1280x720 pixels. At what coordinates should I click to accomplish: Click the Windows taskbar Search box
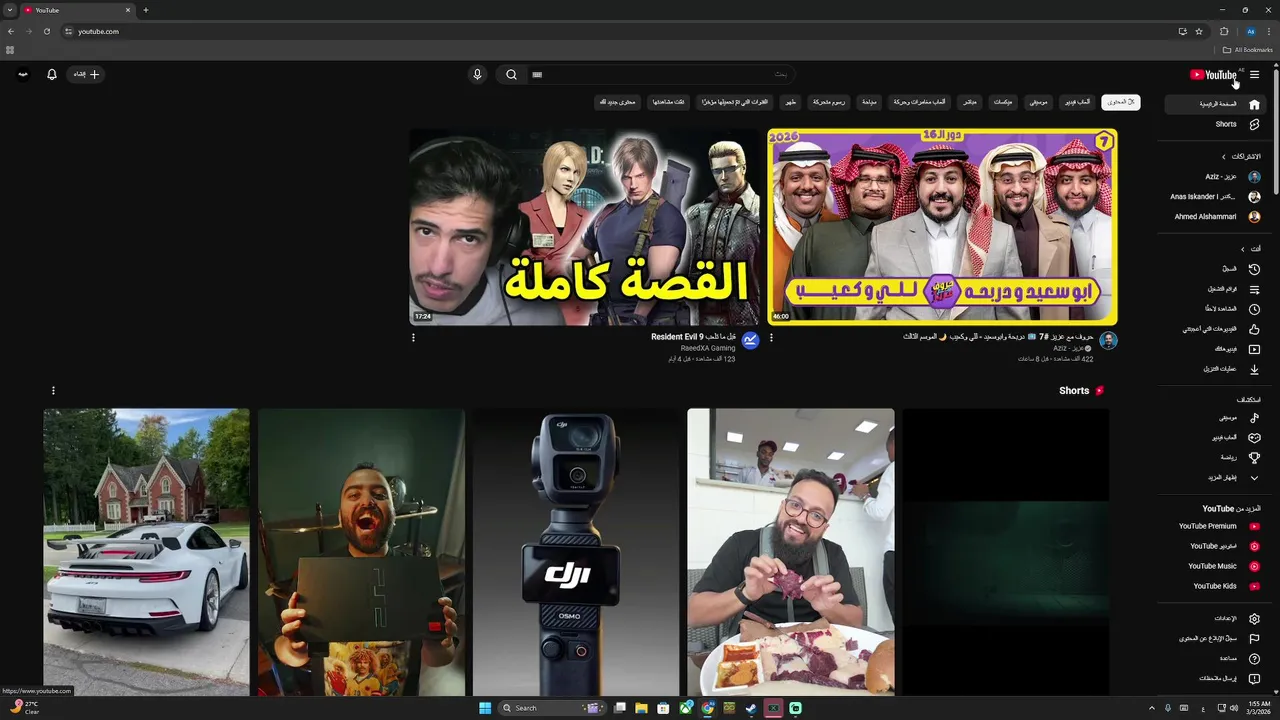[551, 708]
